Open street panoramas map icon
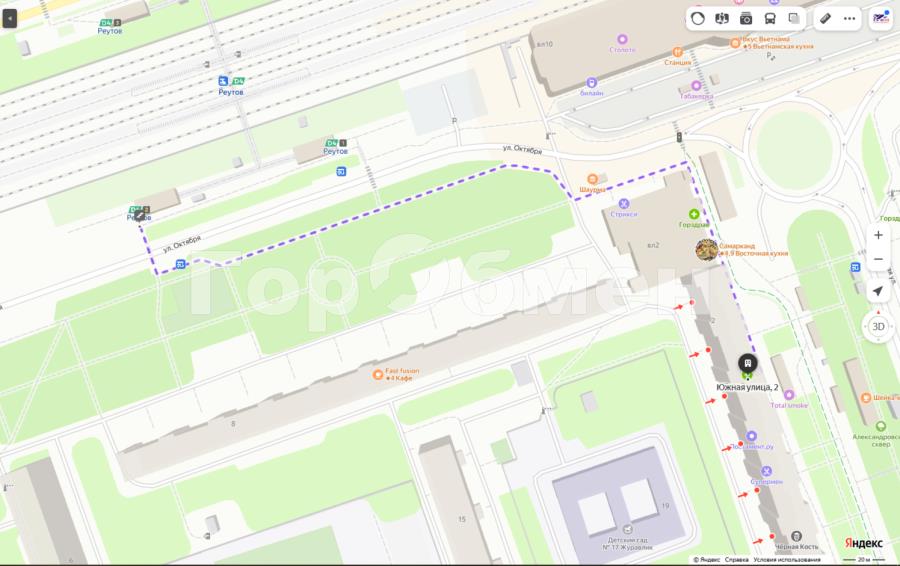Screen dimensions: 900x566 point(721,19)
